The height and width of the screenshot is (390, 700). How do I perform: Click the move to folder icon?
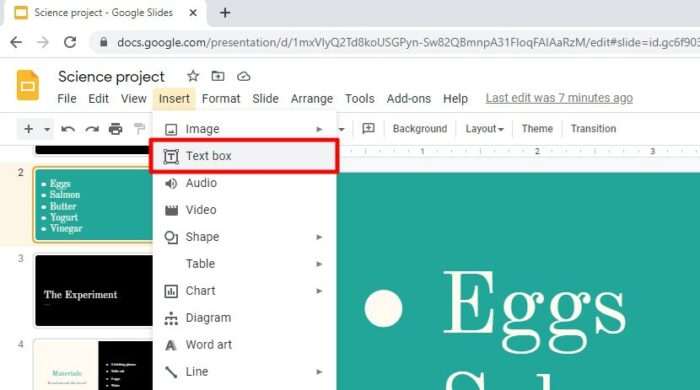(x=218, y=76)
